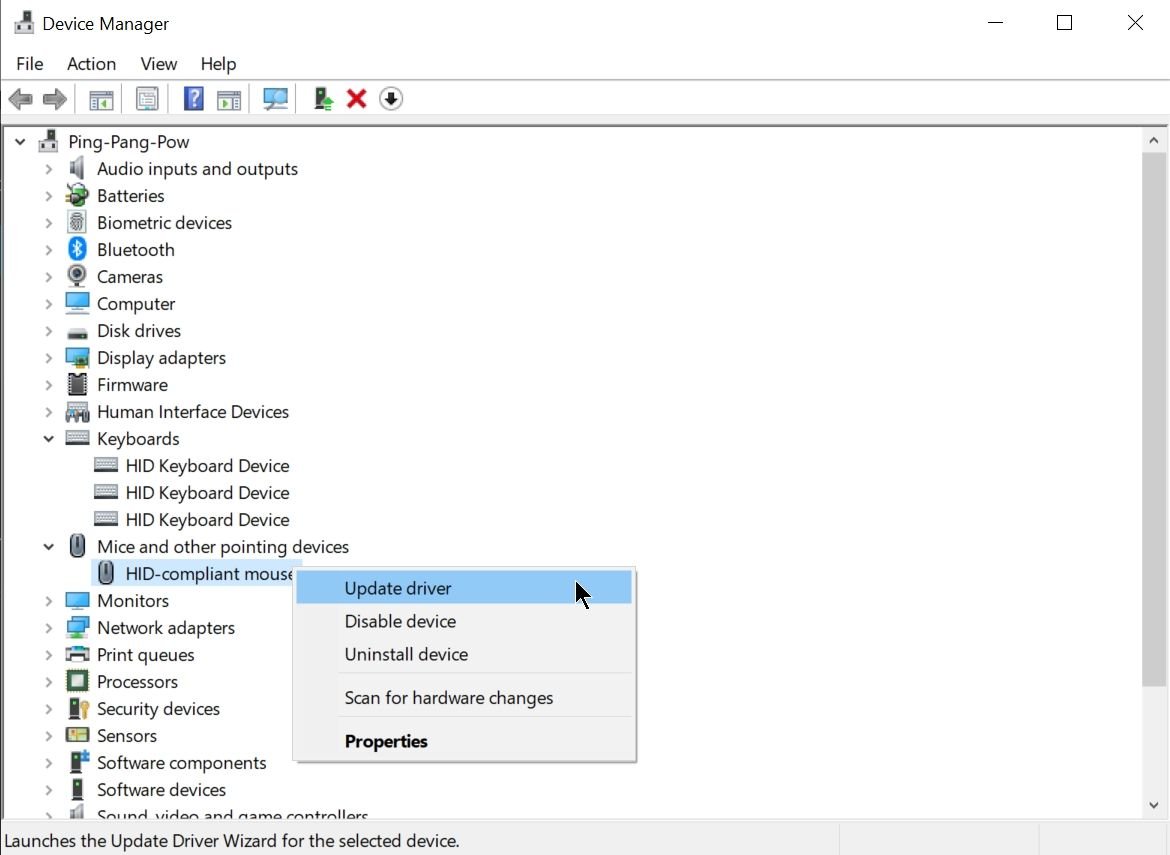Select the first HID Keyboard Device entry
The image size is (1170, 855).
point(207,466)
